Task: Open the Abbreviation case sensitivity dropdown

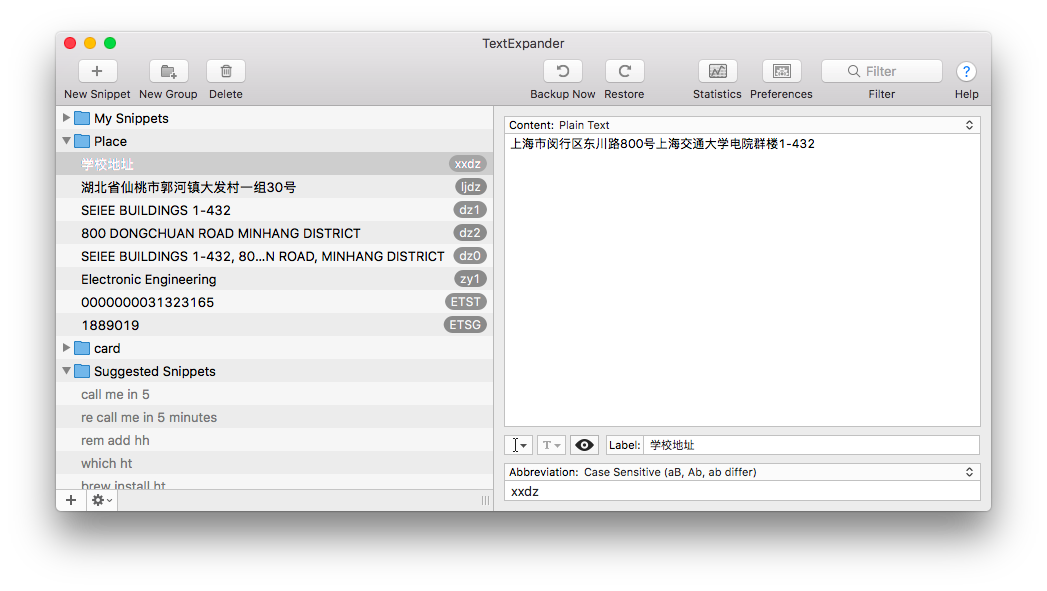Action: coord(742,472)
